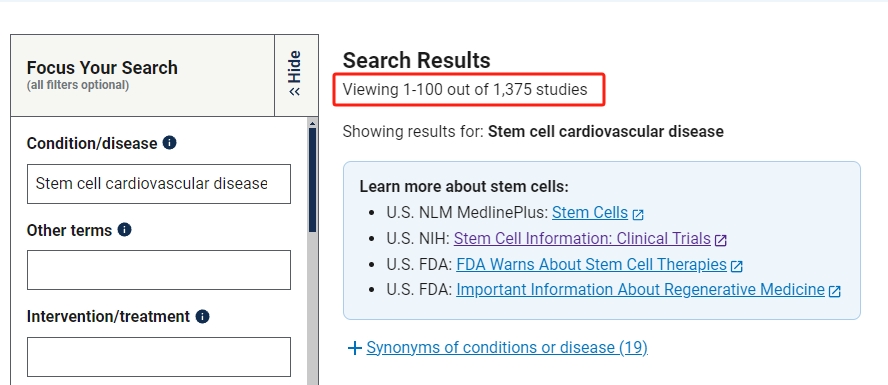Click the filter panel scroll up arrow
The height and width of the screenshot is (385, 888).
click(x=313, y=122)
